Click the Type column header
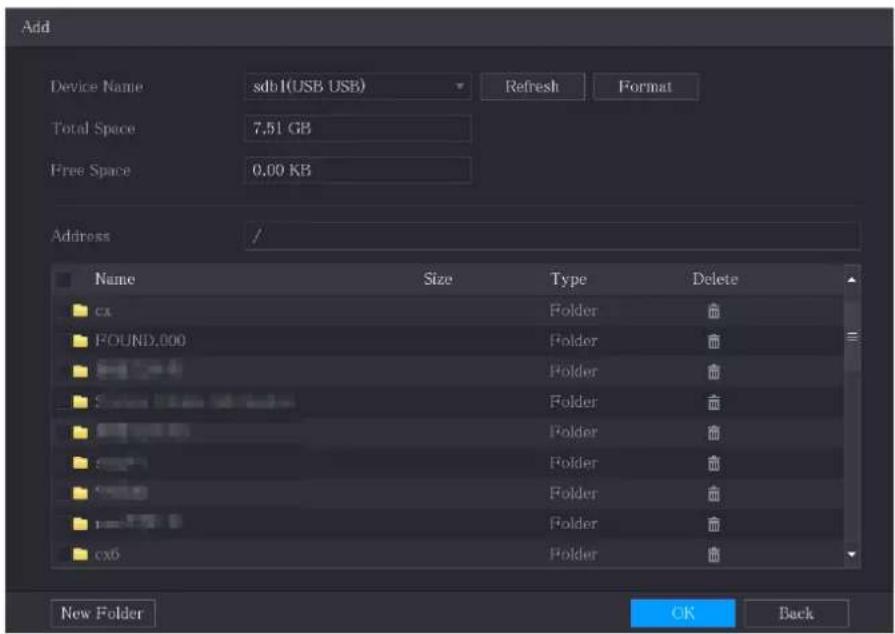This screenshot has height=634, width=895. click(568, 280)
